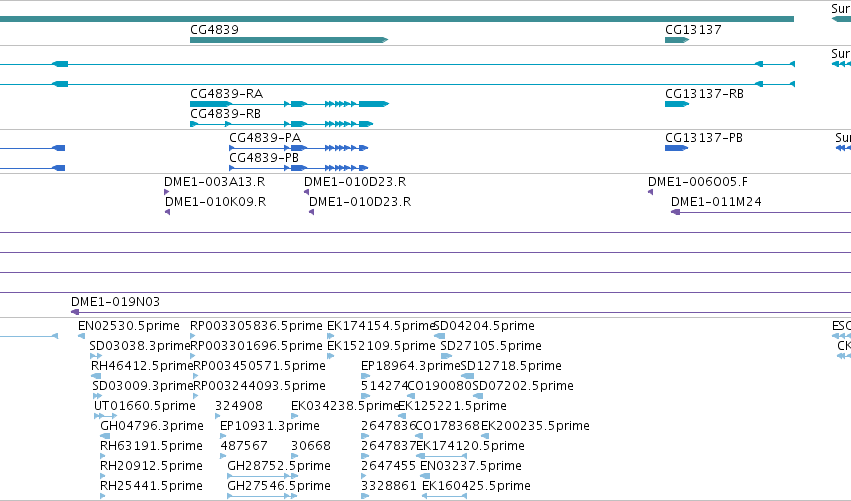Select the SD04204.5prime label
851x501 pixels.
(484, 326)
